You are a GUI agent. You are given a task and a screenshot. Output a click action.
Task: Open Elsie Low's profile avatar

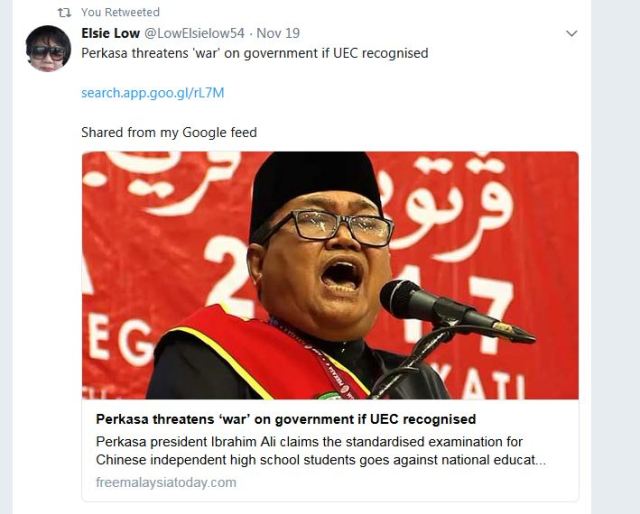(x=48, y=48)
